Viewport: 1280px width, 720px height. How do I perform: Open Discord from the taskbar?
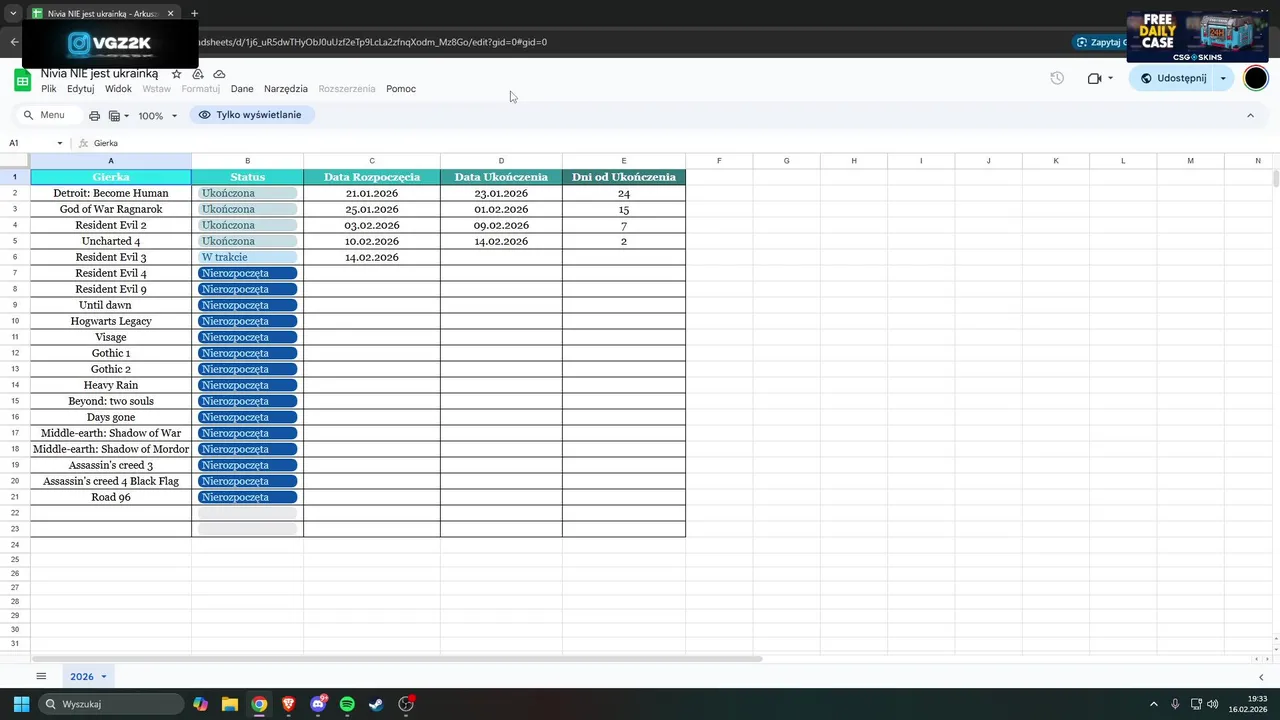(x=318, y=704)
